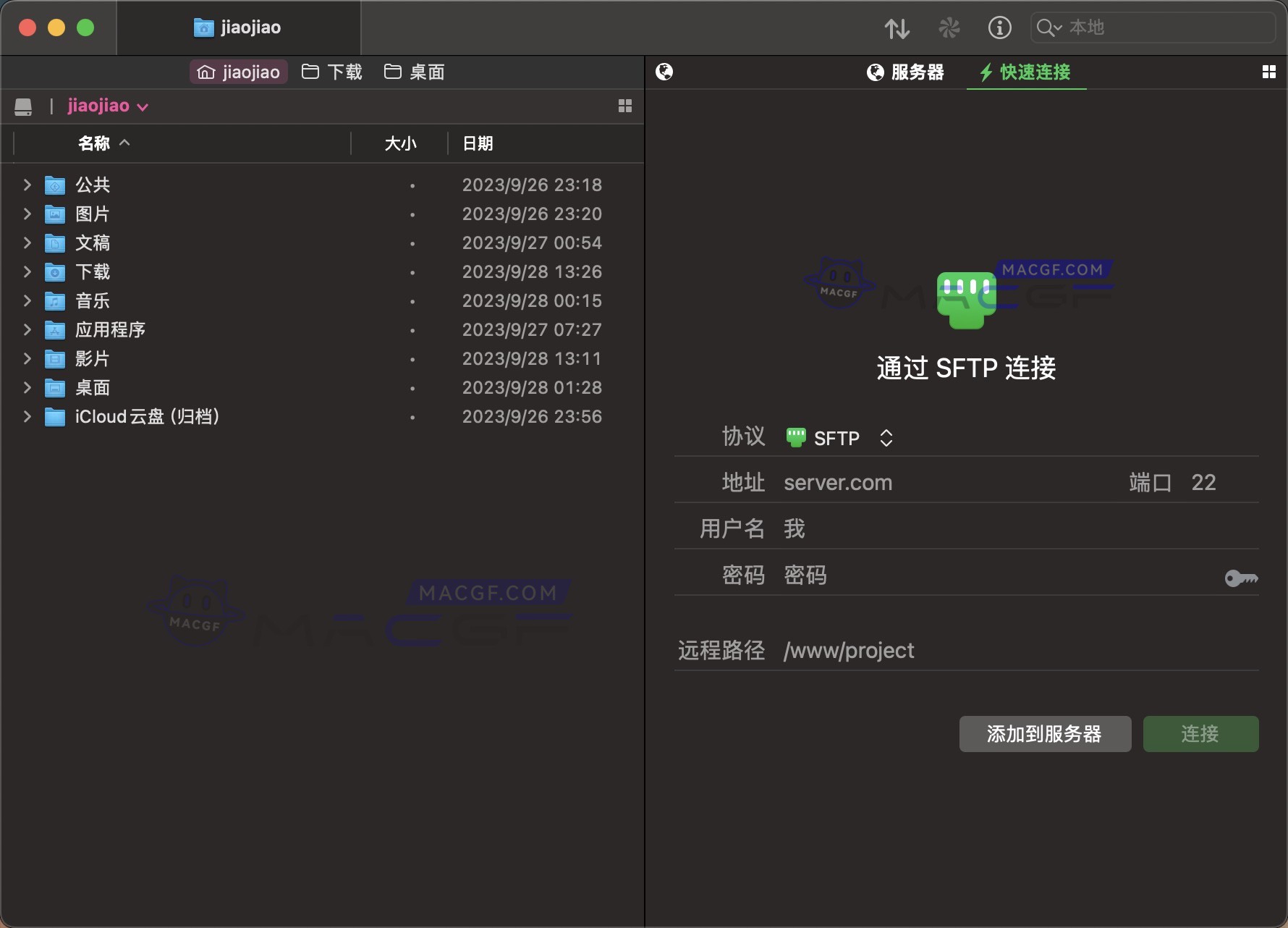Expand the iCloud云盘 (归档) folder

pos(27,417)
